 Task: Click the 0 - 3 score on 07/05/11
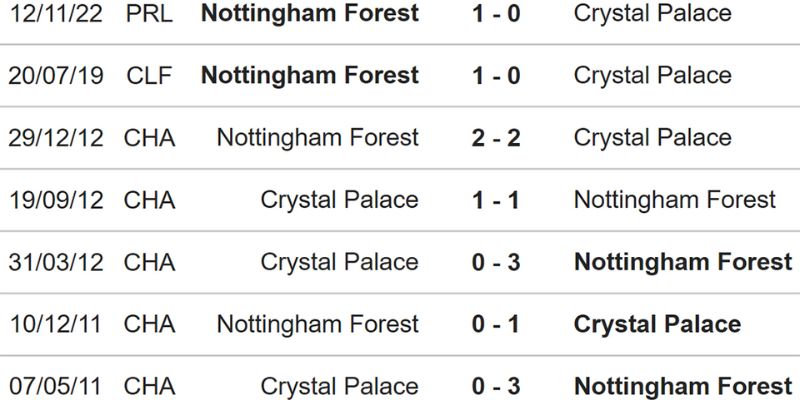496,386
